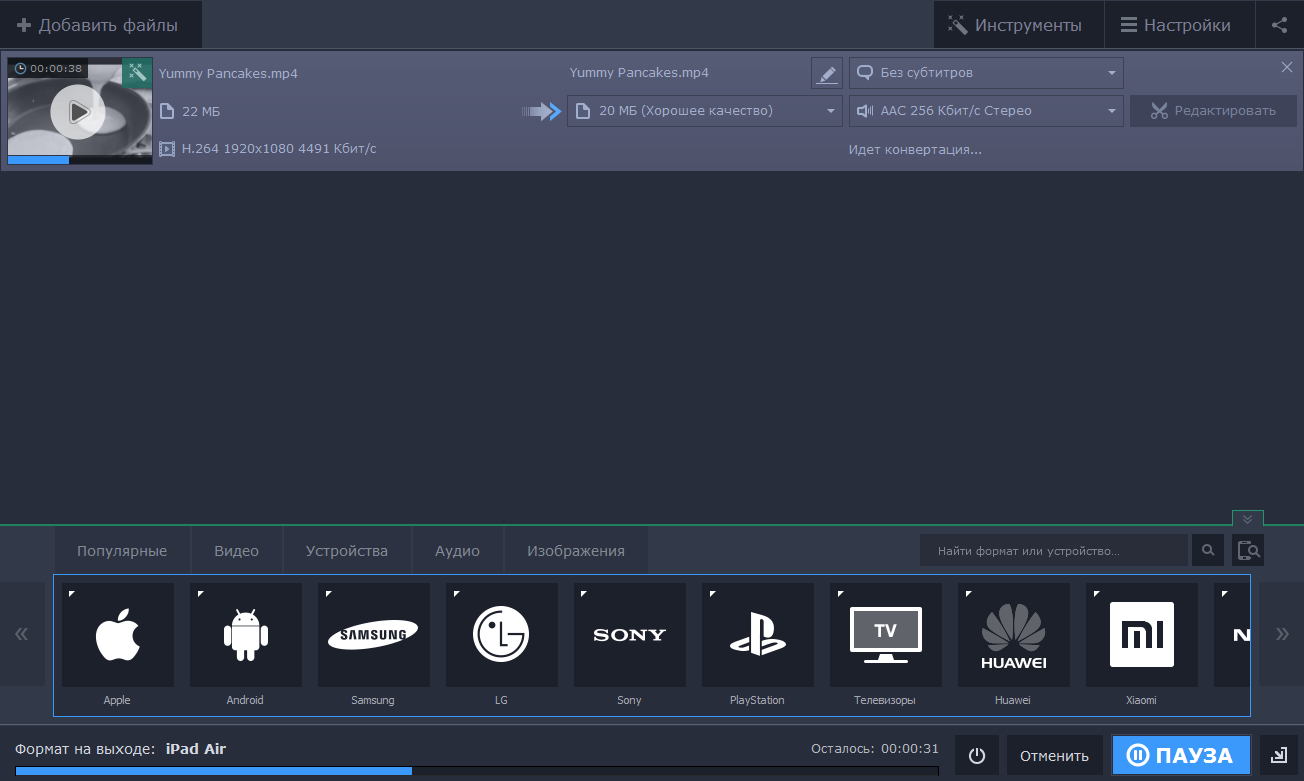The height and width of the screenshot is (781, 1304).
Task: Select the Apple device preset
Action: (117, 635)
